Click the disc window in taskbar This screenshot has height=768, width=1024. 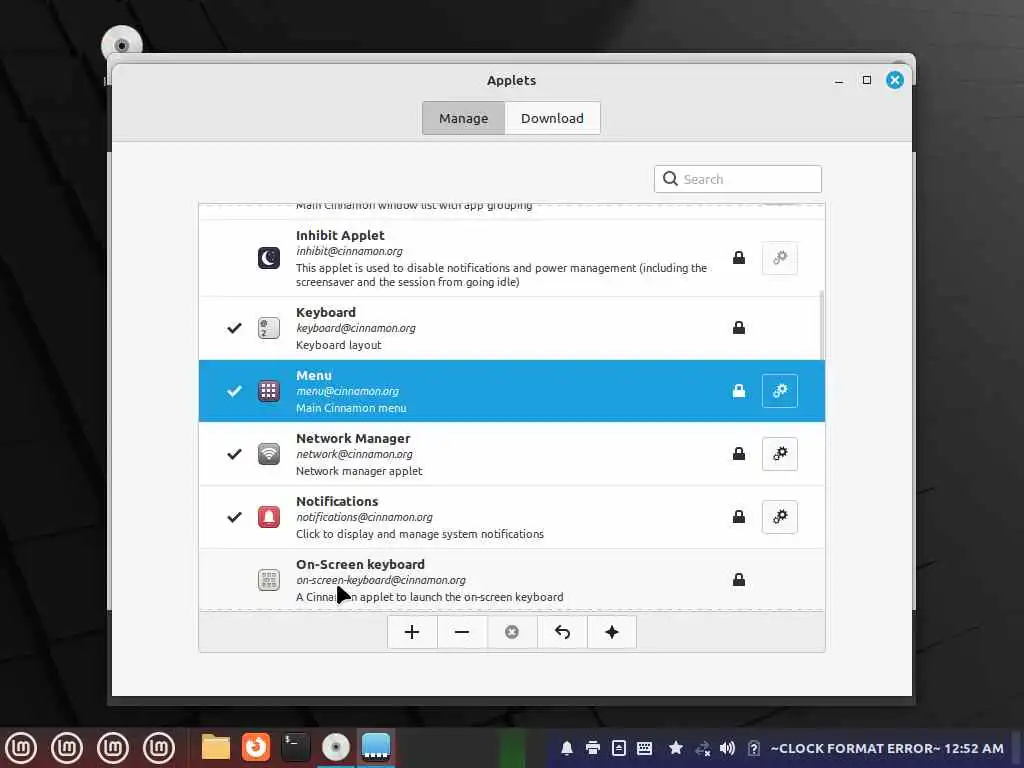tap(336, 747)
